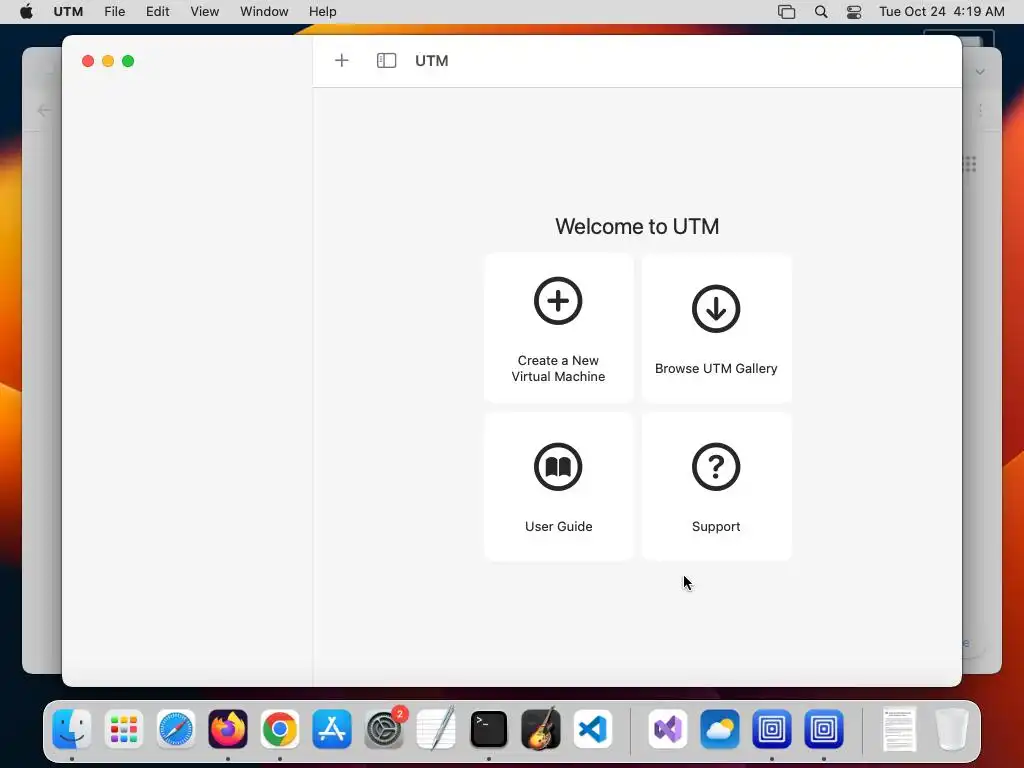Open System Settings from the Dock
Image resolution: width=1024 pixels, height=768 pixels.
pyautogui.click(x=384, y=729)
